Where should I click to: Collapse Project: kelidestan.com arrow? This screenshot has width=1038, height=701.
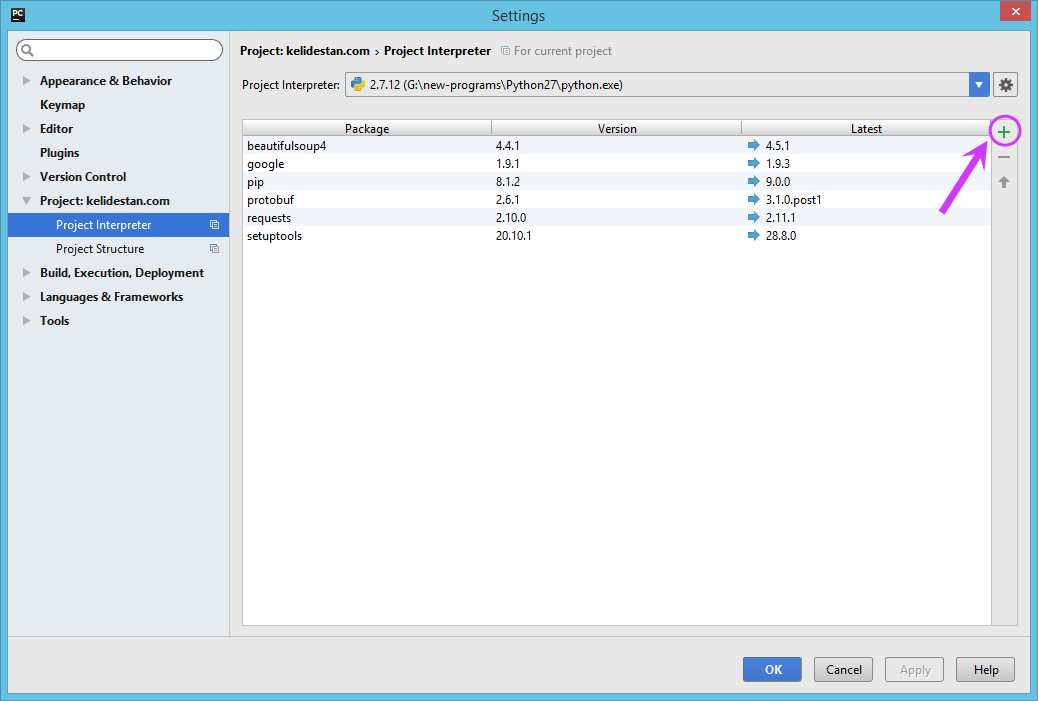coord(26,201)
